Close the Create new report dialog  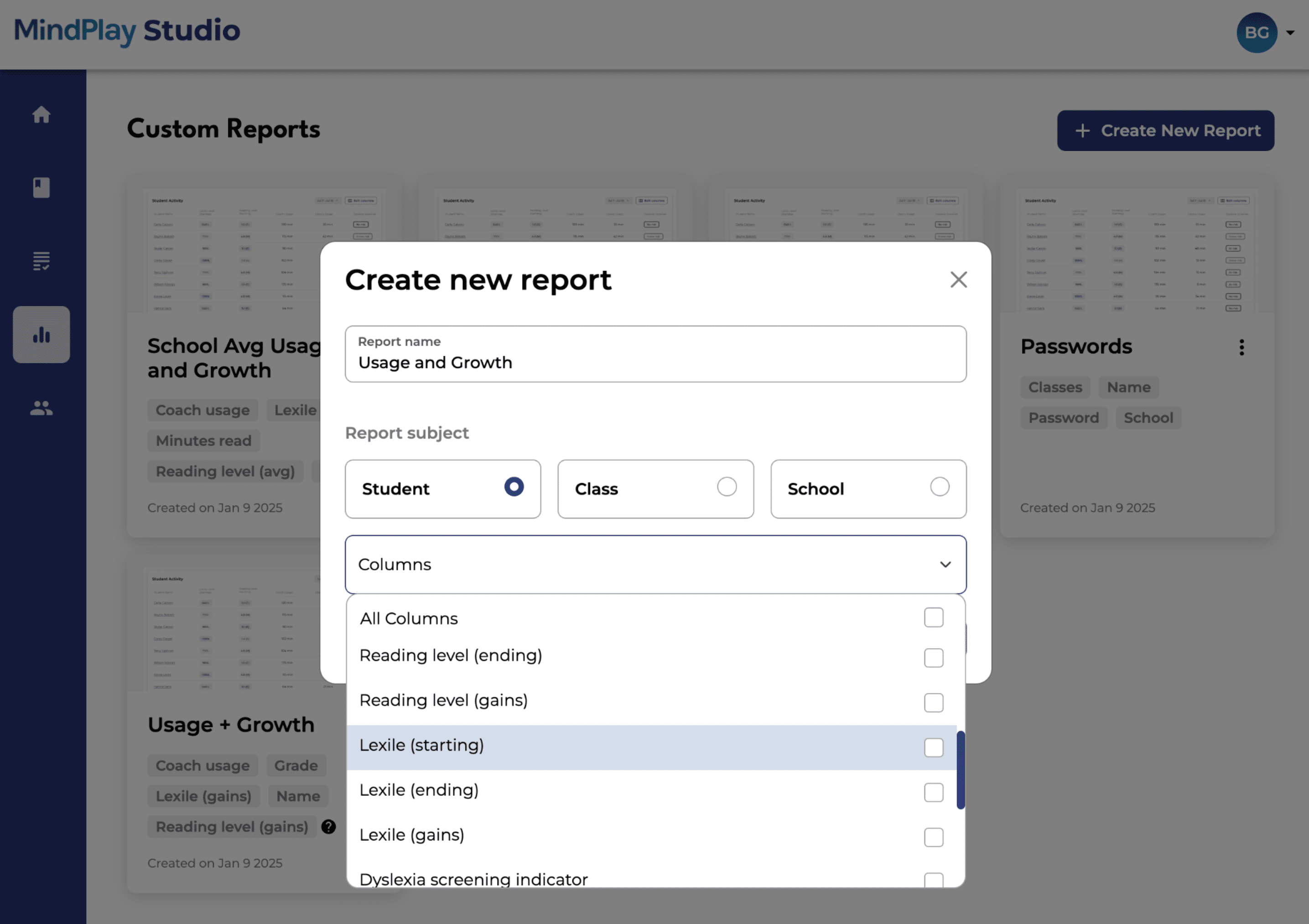pos(958,280)
